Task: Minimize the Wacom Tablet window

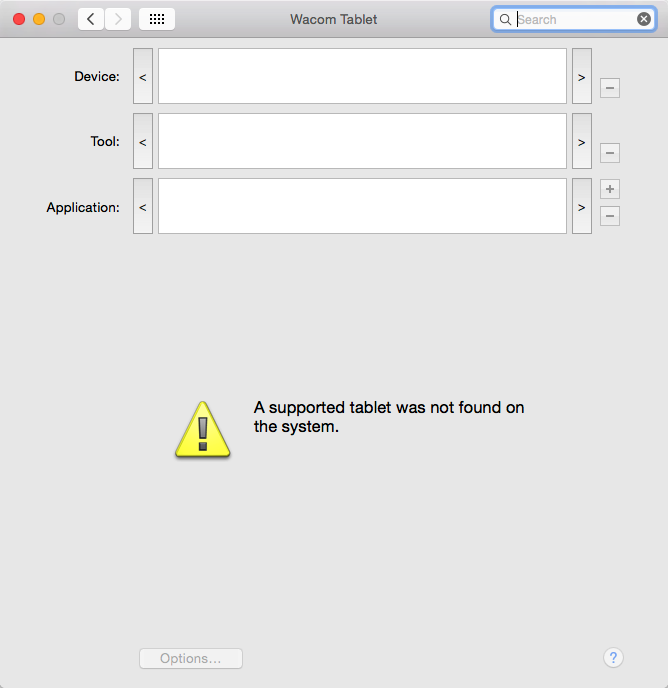Action: tap(39, 19)
